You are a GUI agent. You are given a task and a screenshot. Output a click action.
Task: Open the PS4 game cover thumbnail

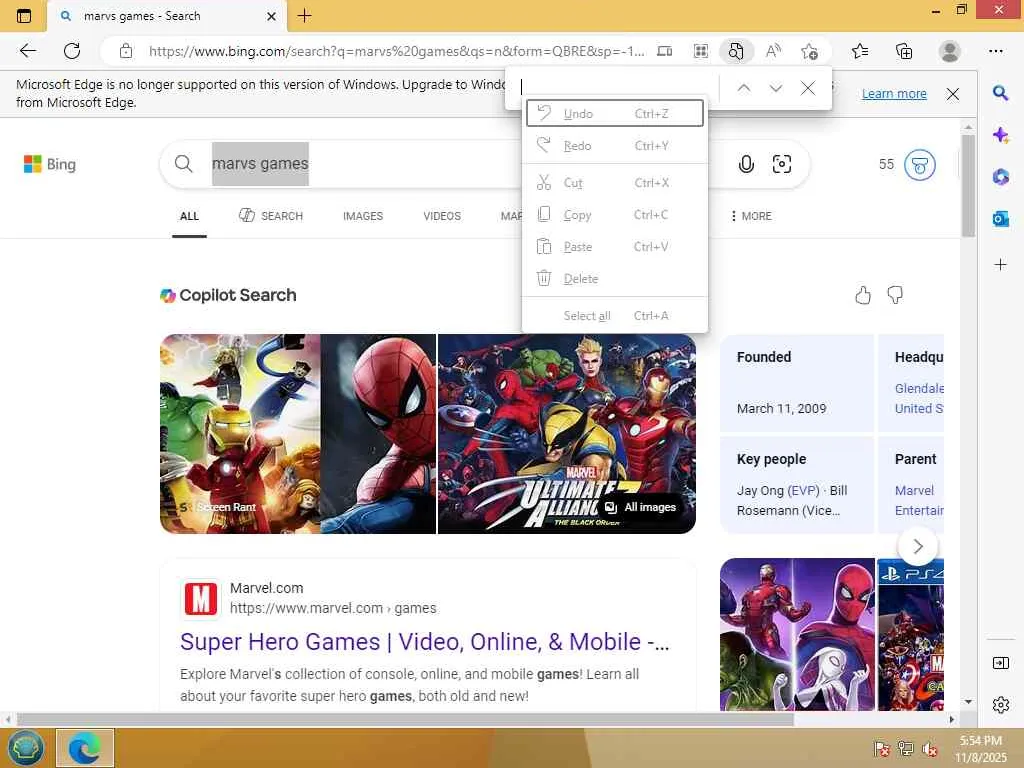[910, 634]
